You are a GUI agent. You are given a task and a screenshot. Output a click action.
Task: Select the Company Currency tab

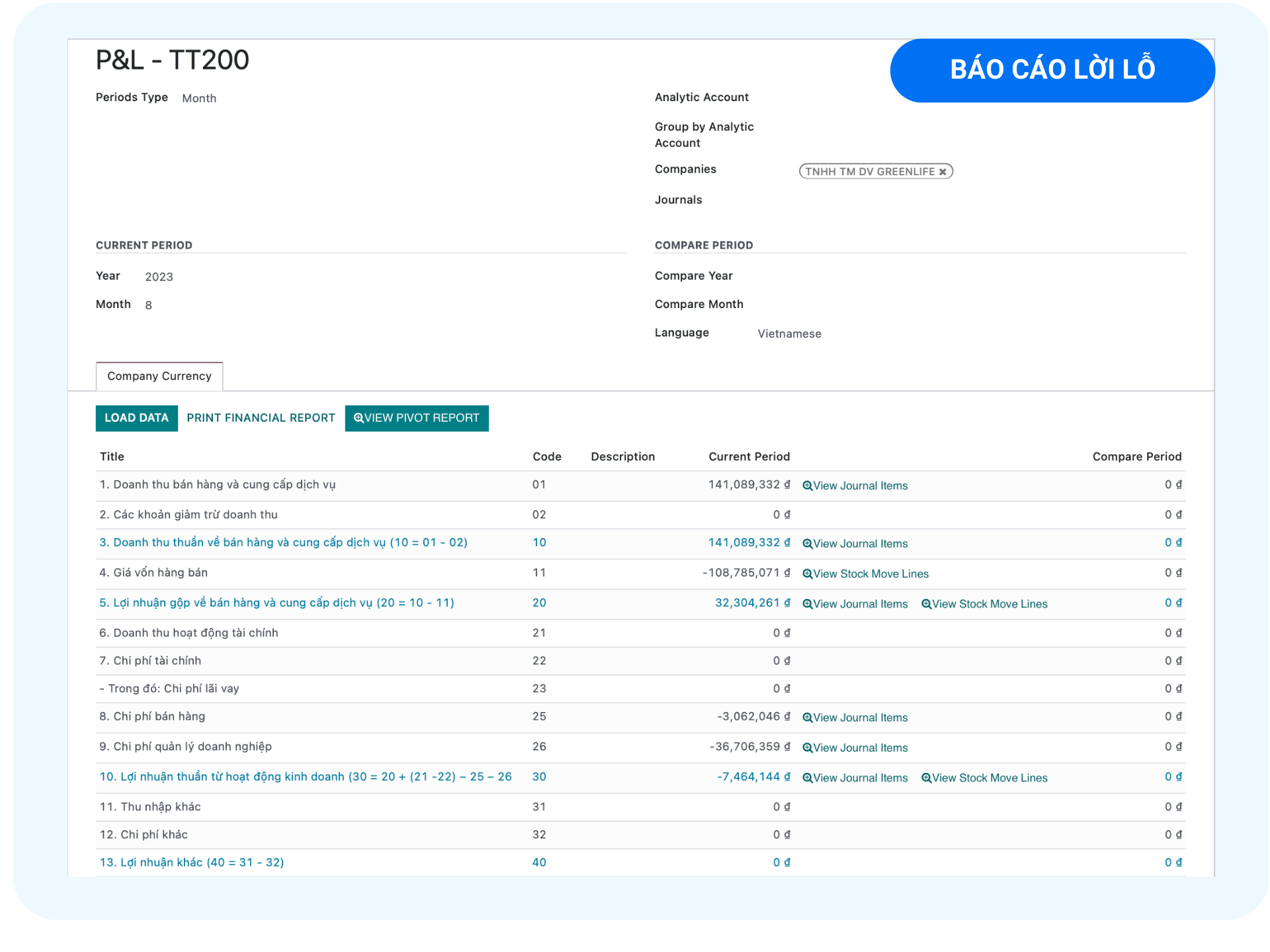tap(159, 376)
